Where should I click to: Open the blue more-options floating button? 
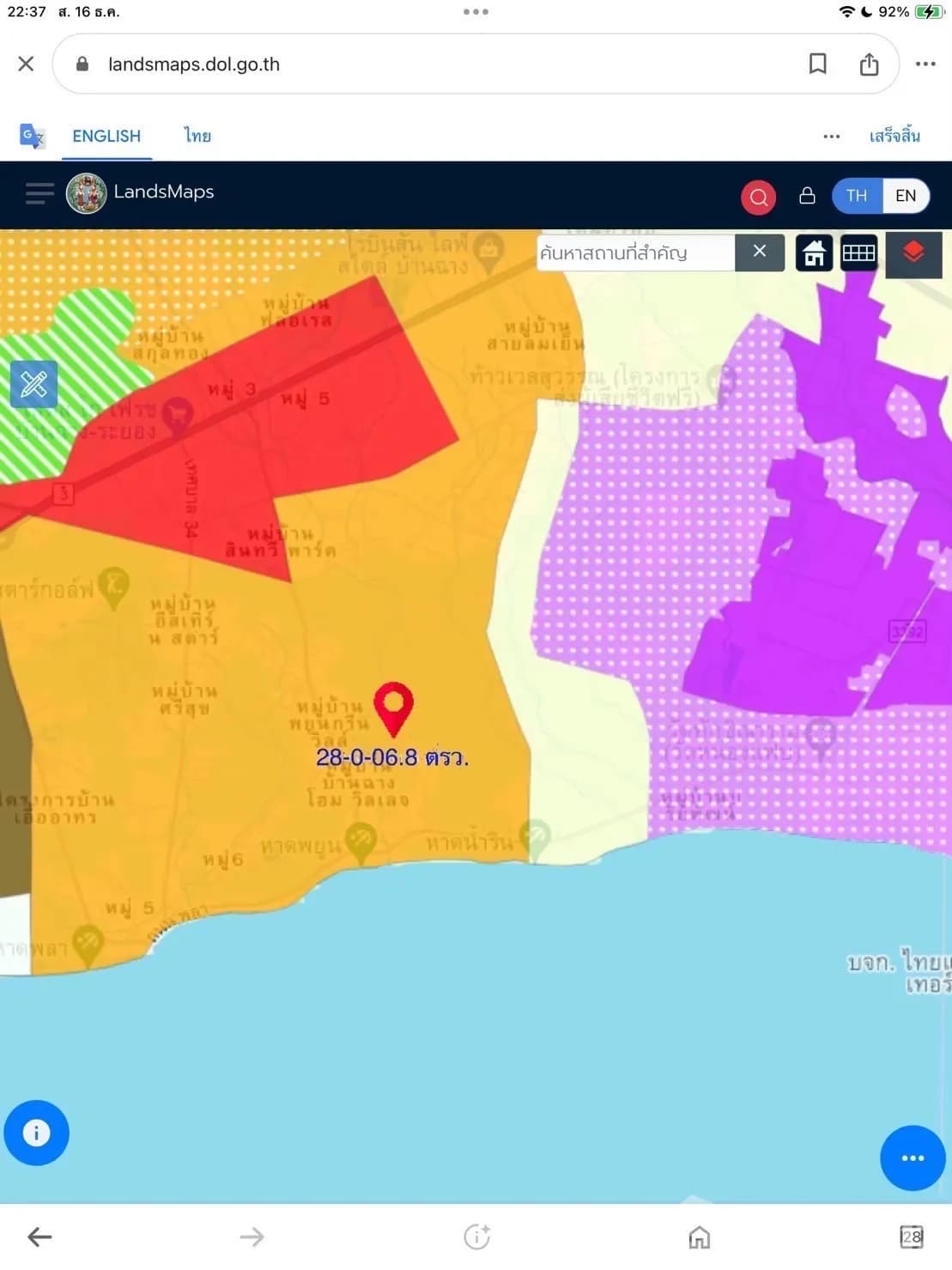point(913,1158)
